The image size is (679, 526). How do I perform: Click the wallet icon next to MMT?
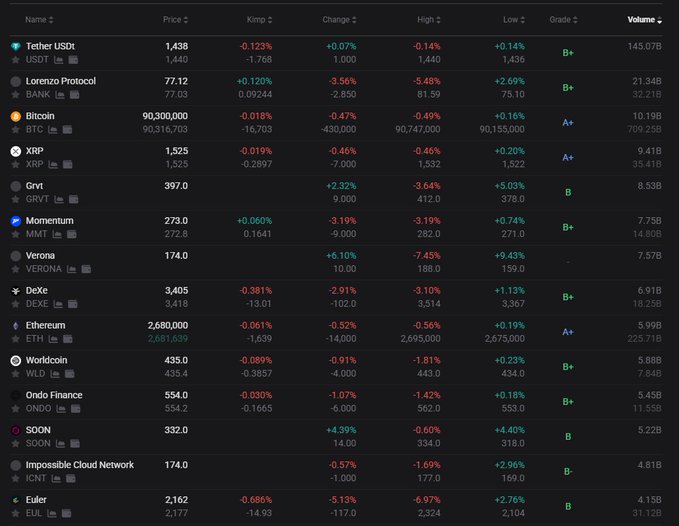(71, 234)
